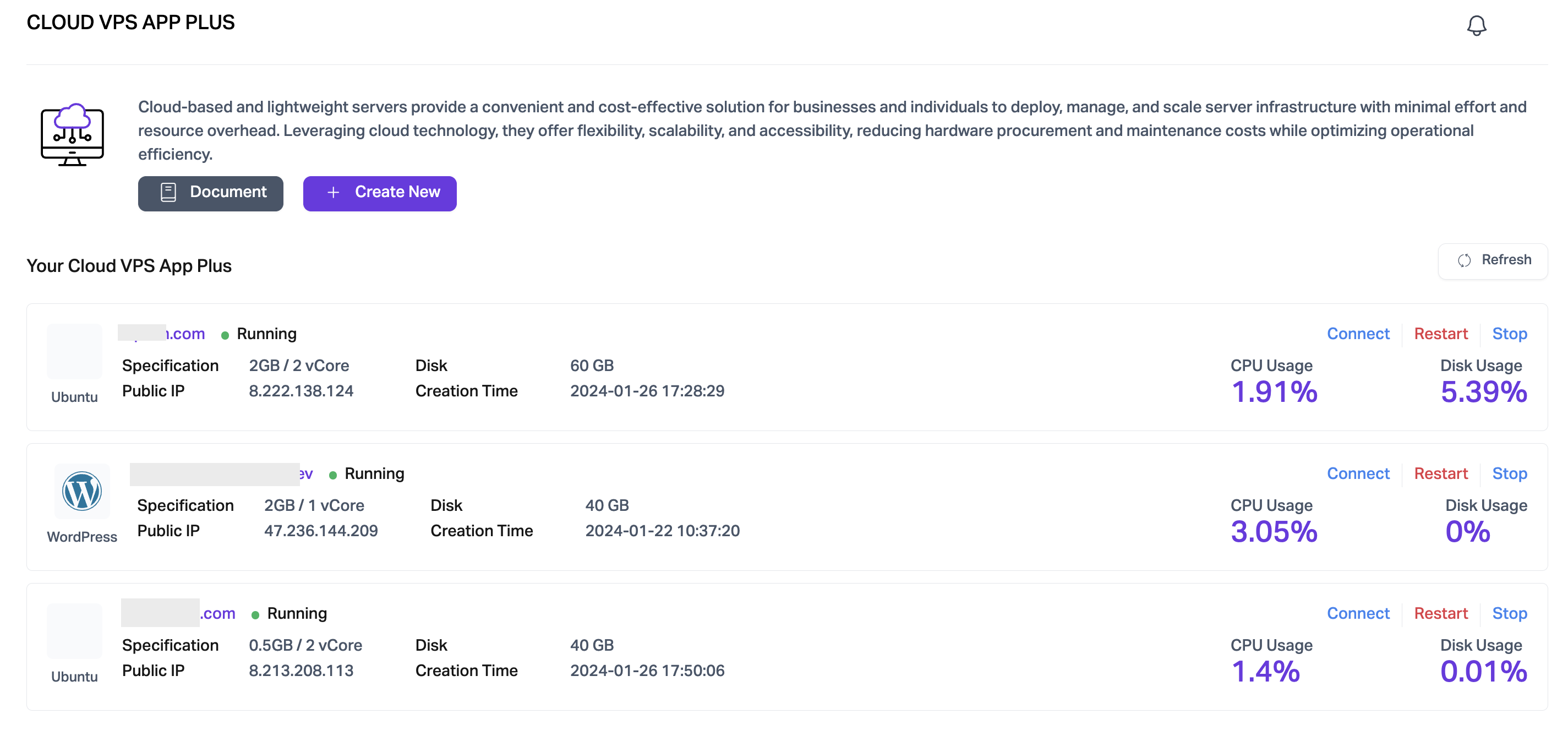Click the Running status of the 0.5GB server
The width and height of the screenshot is (1568, 752).
click(x=297, y=613)
